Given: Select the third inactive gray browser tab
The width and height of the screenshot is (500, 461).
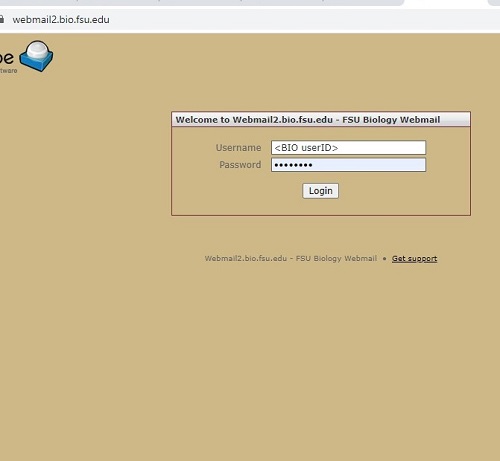Looking at the screenshot, I should point(200,3).
